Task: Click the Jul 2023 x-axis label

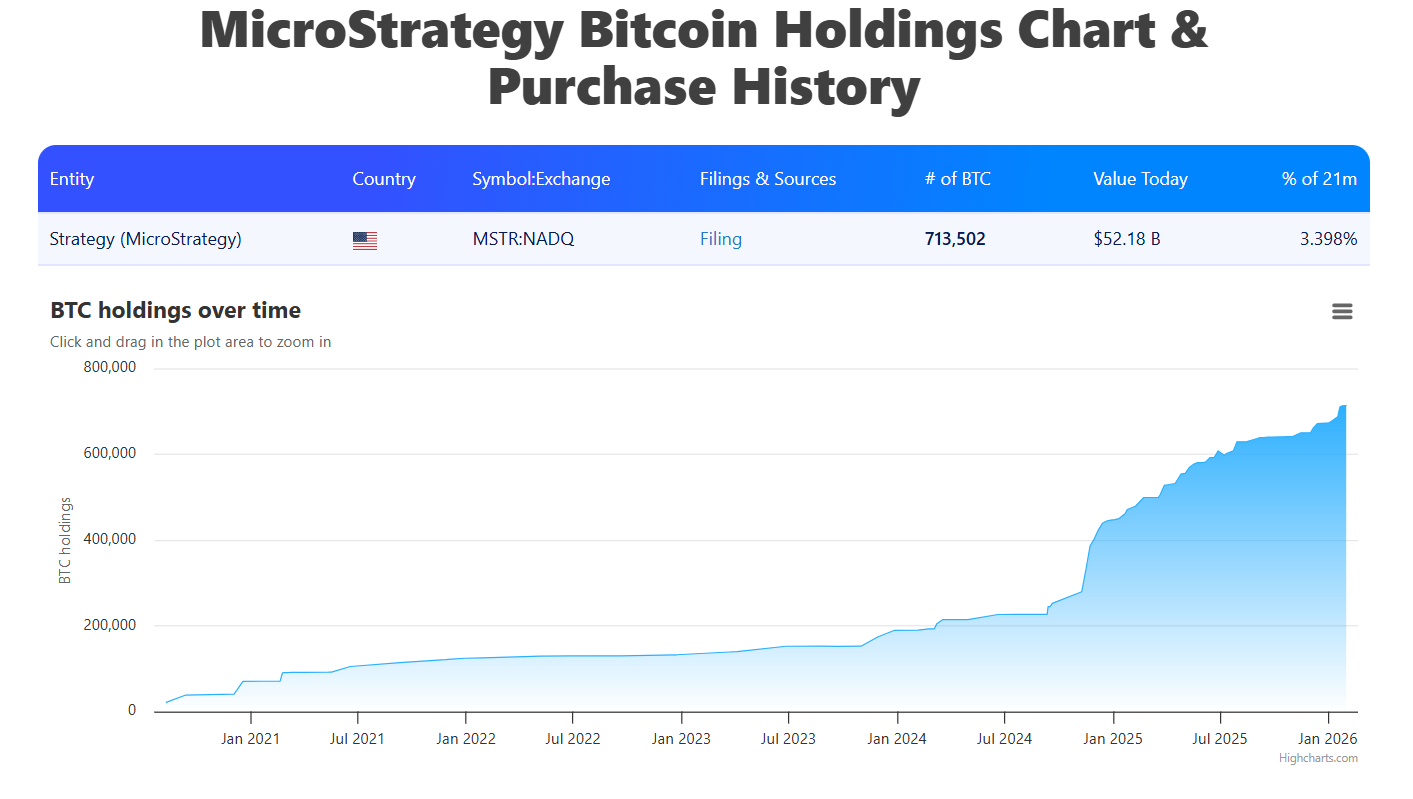Action: click(788, 739)
